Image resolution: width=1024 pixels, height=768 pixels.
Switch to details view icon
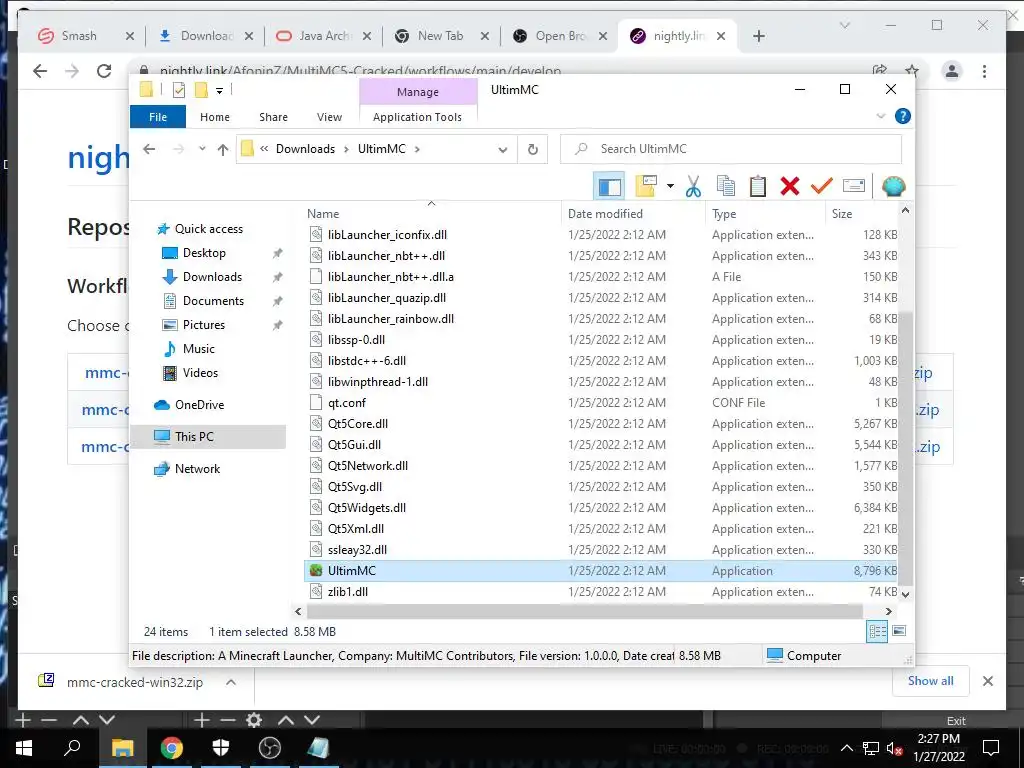point(877,632)
